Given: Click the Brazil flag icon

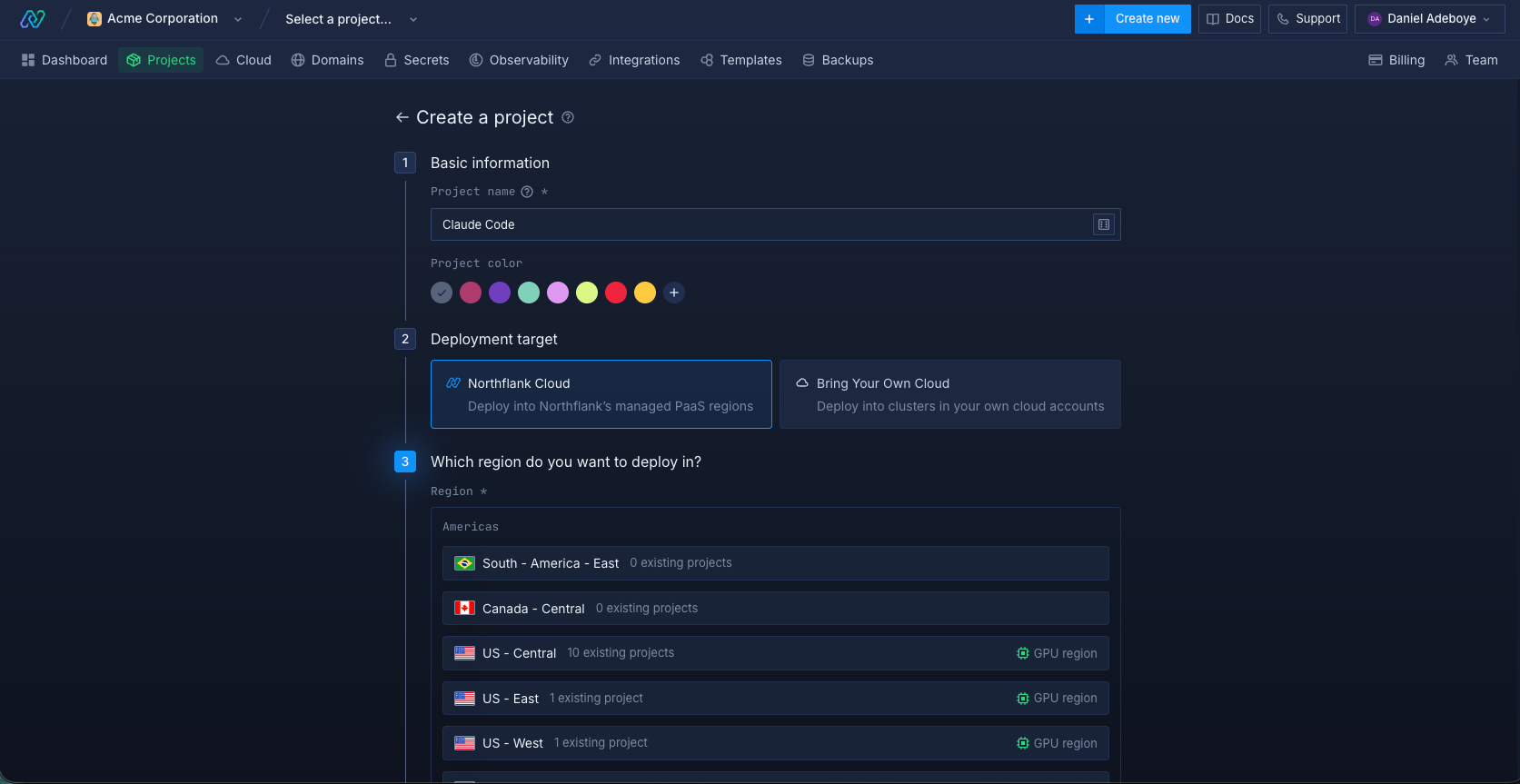Looking at the screenshot, I should pyautogui.click(x=464, y=563).
